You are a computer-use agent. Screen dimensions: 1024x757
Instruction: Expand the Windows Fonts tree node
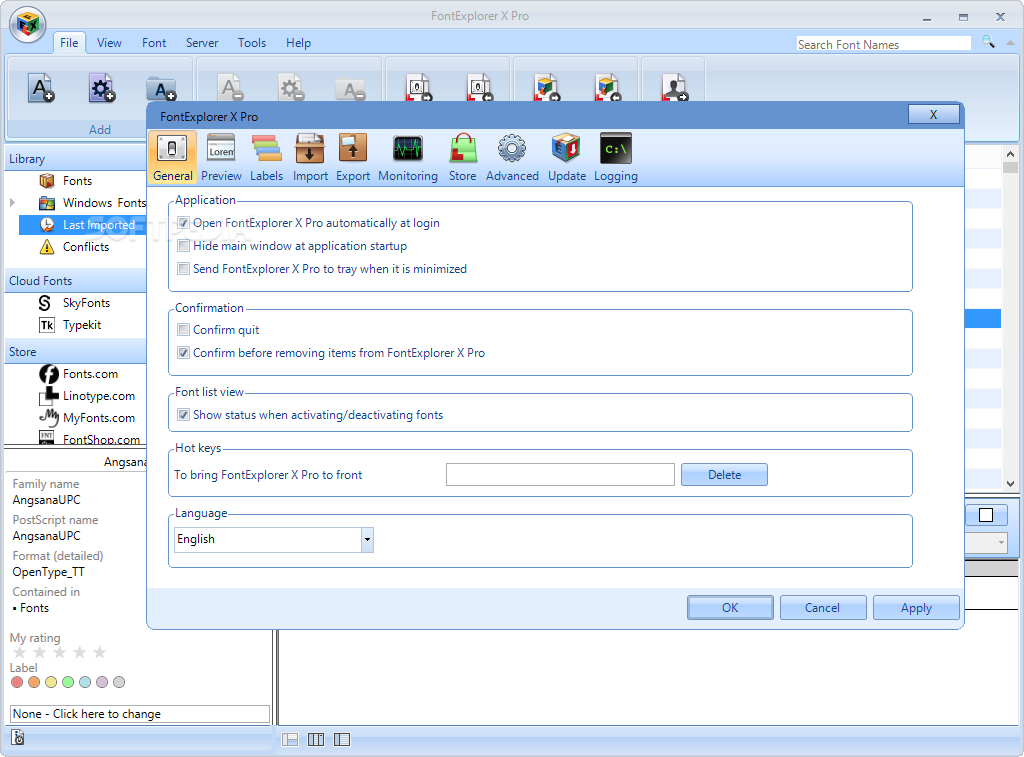pyautogui.click(x=12, y=203)
